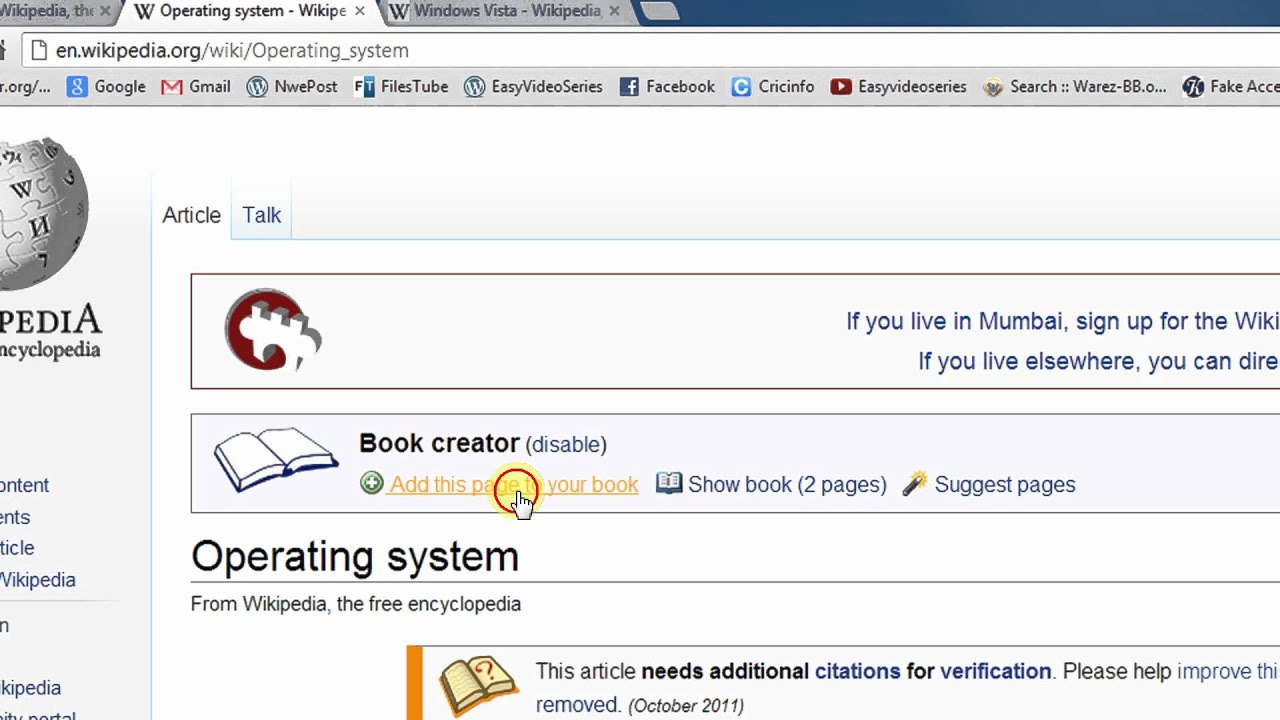Screen dimensions: 1280x720
Task: Open the Easyvideoseries YouTube bookmark
Action: tap(898, 87)
